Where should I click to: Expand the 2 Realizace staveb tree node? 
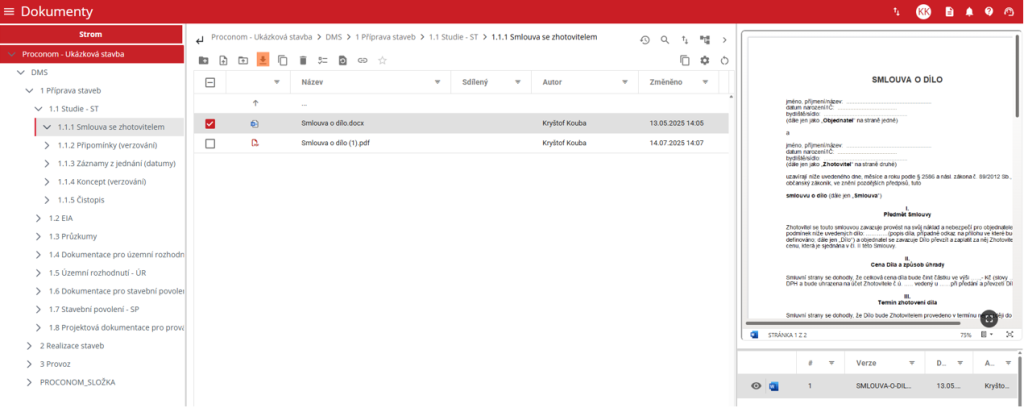tap(29, 345)
